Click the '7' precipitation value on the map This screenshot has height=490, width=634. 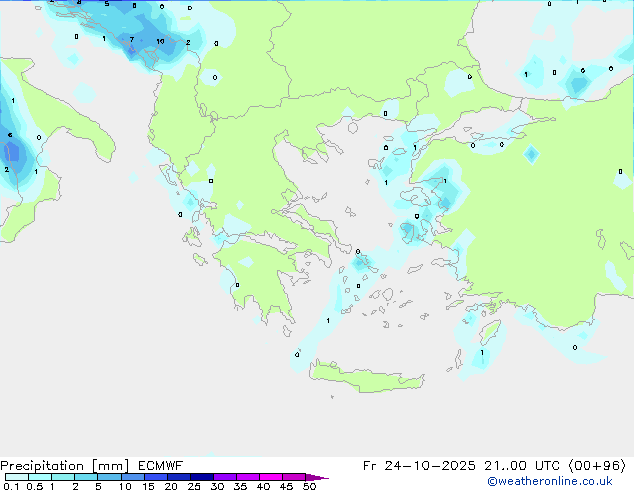click(132, 40)
